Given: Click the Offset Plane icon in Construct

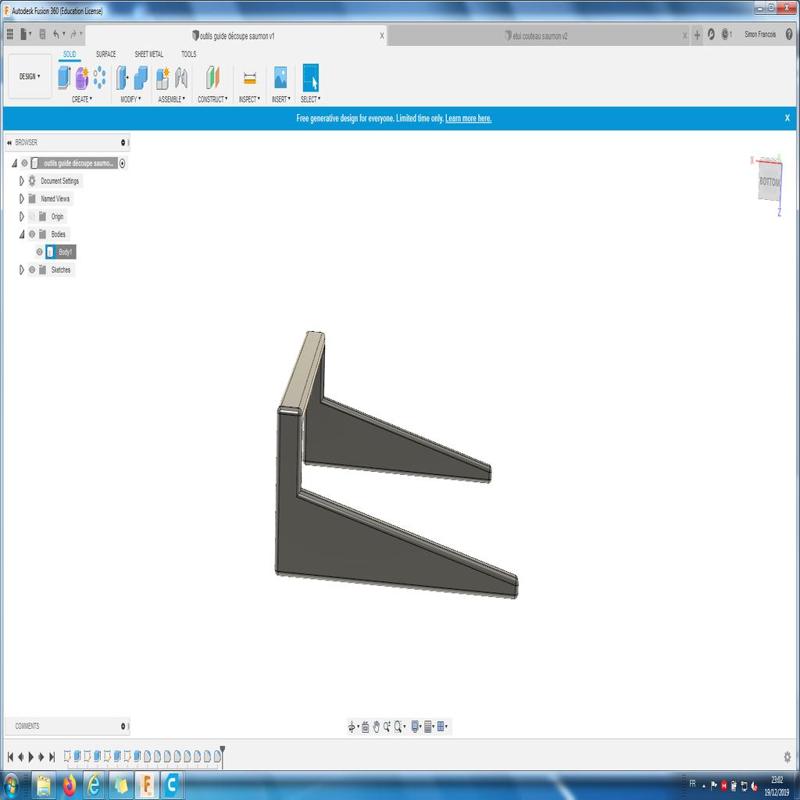Looking at the screenshot, I should [213, 78].
